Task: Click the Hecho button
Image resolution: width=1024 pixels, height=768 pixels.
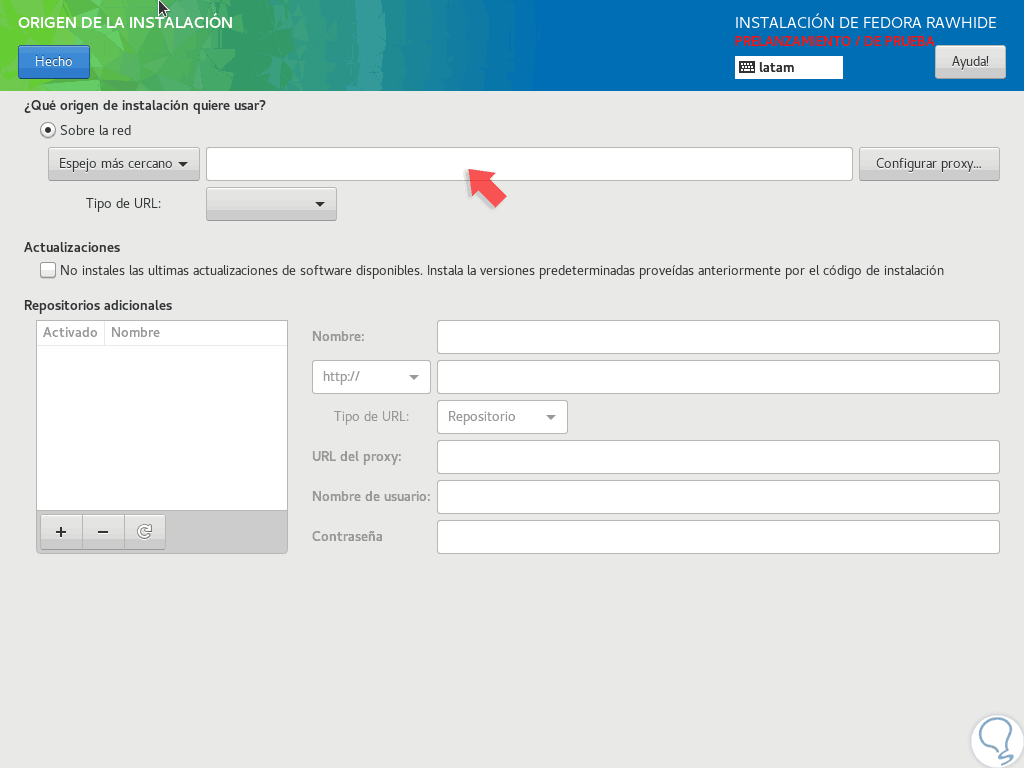Action: pyautogui.click(x=54, y=61)
